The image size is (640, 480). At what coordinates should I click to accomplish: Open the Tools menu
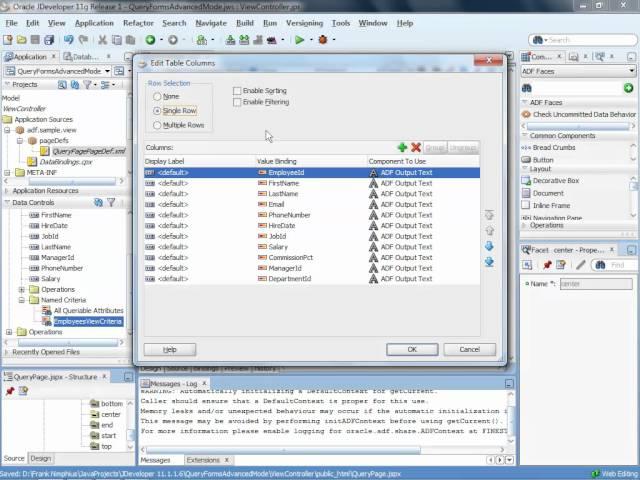pos(341,23)
